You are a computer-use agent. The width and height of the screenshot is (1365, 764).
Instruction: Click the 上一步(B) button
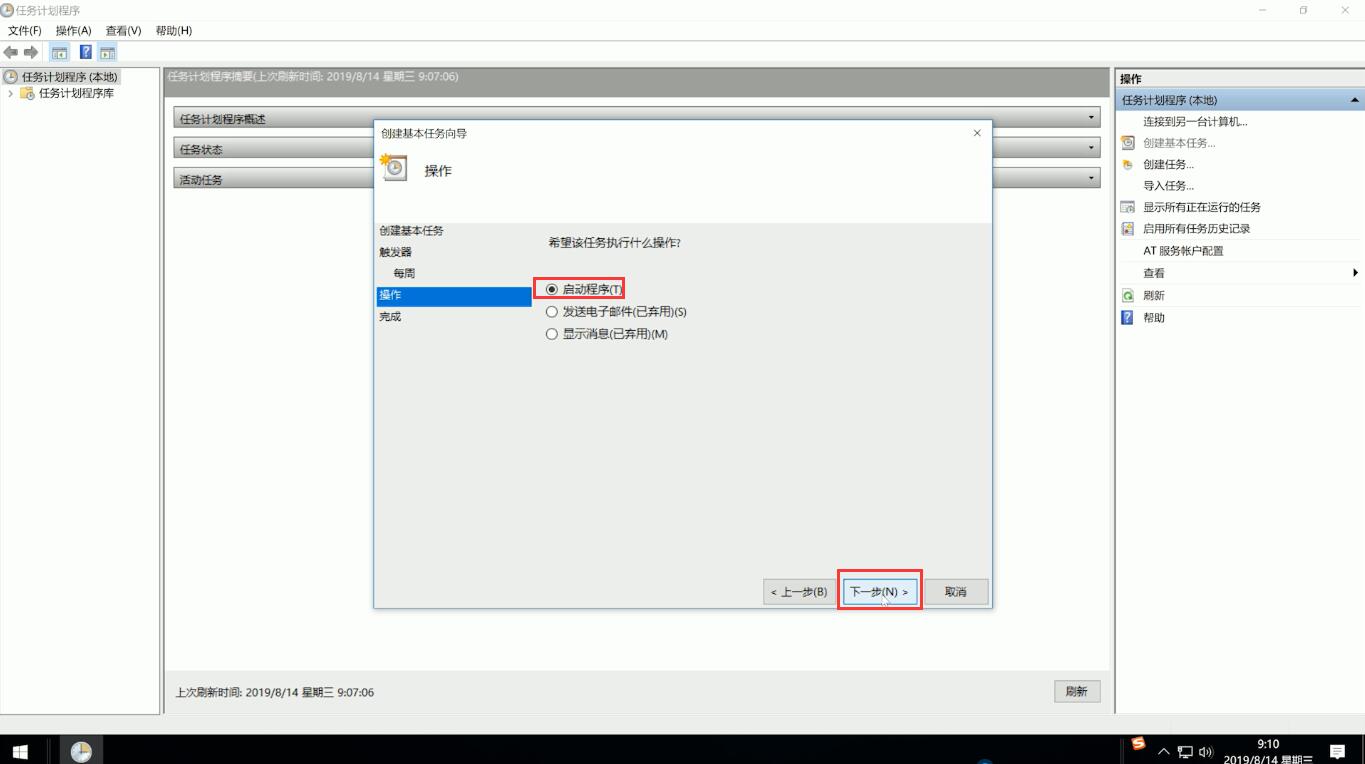click(x=798, y=592)
